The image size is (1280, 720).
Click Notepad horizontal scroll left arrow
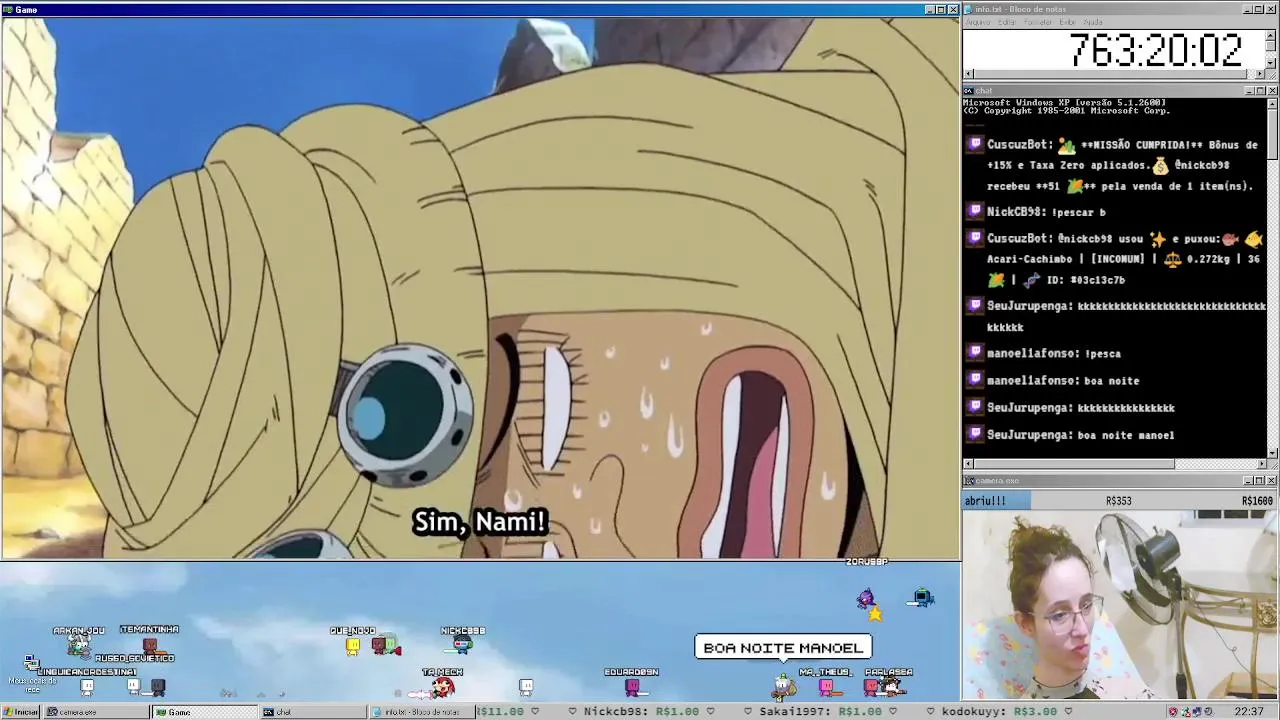pyautogui.click(x=968, y=74)
